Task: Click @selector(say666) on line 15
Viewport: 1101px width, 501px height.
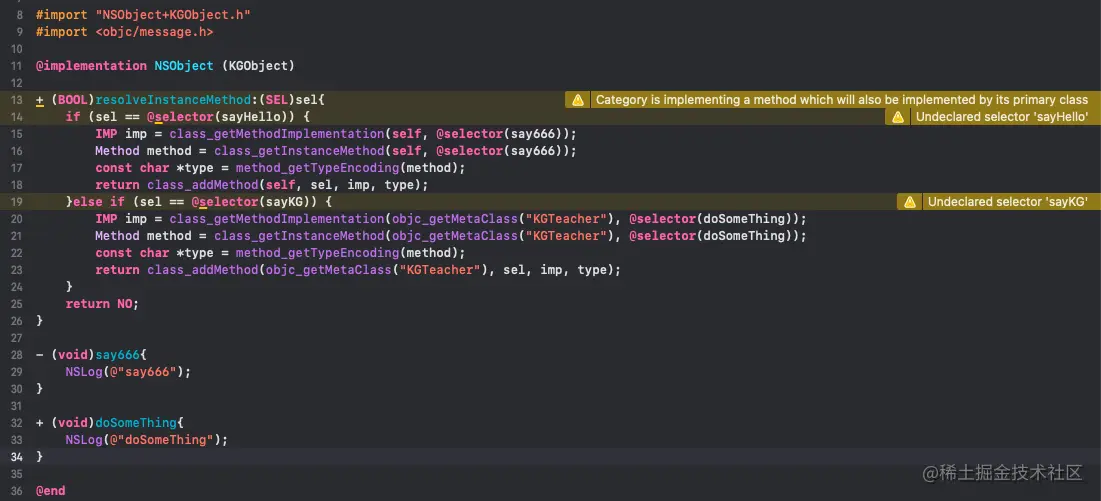Action: 502,134
